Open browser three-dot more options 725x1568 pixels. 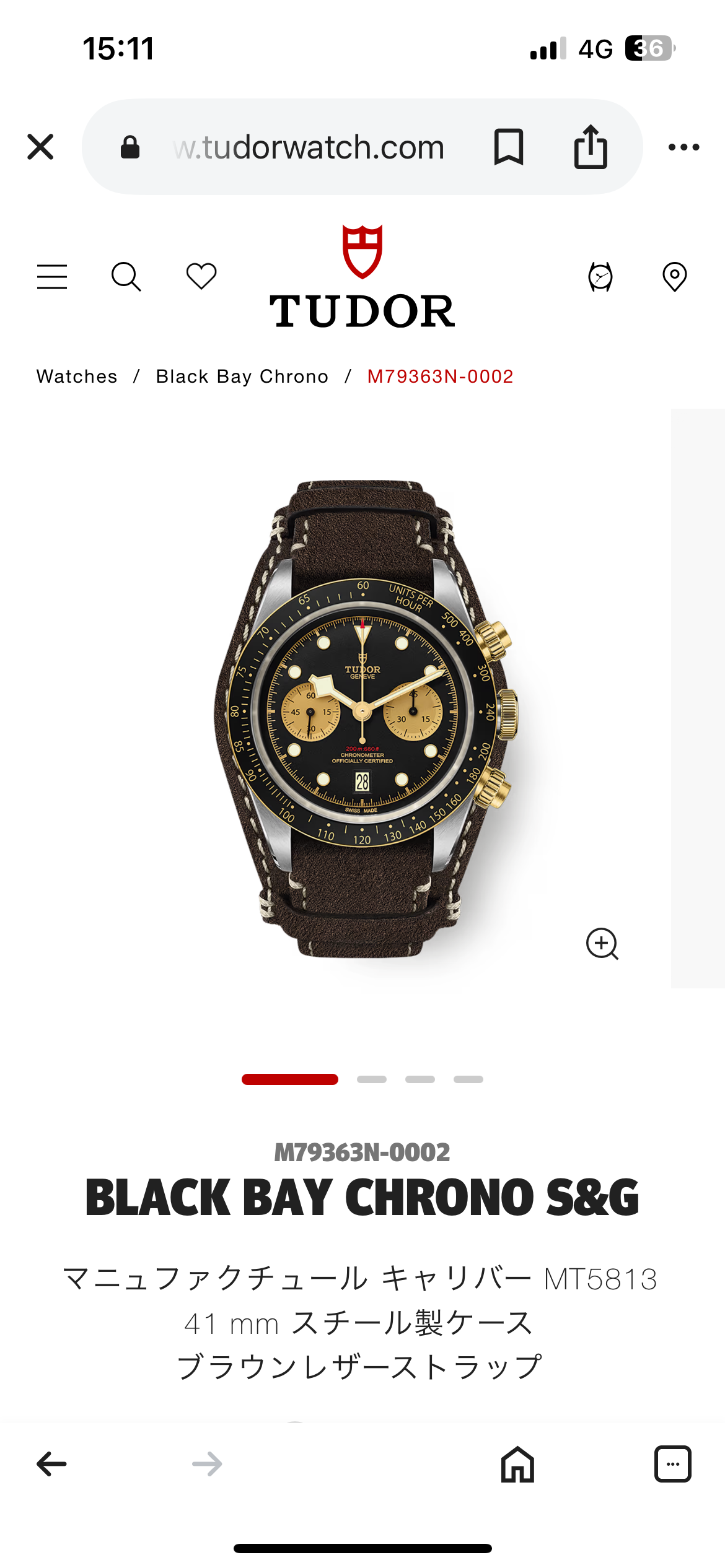pyautogui.click(x=684, y=147)
